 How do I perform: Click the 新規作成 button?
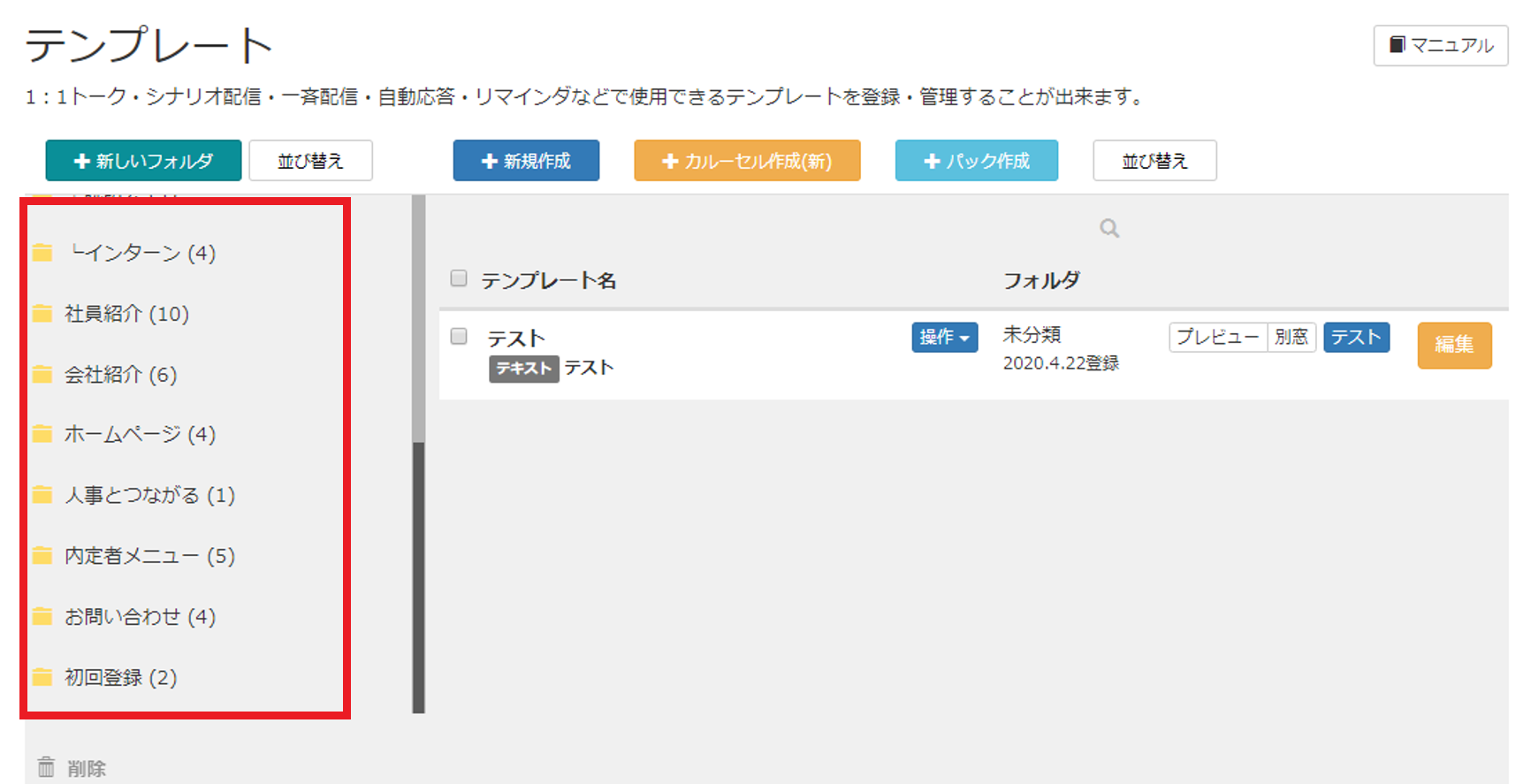click(526, 161)
